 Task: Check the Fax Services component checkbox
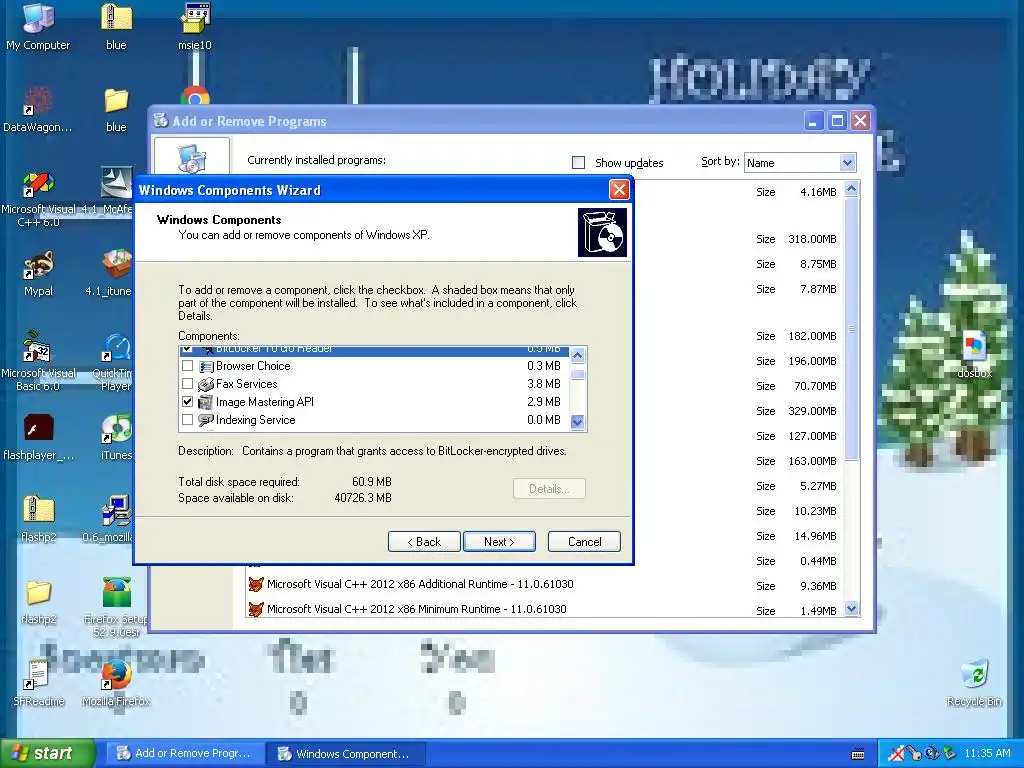(187, 384)
